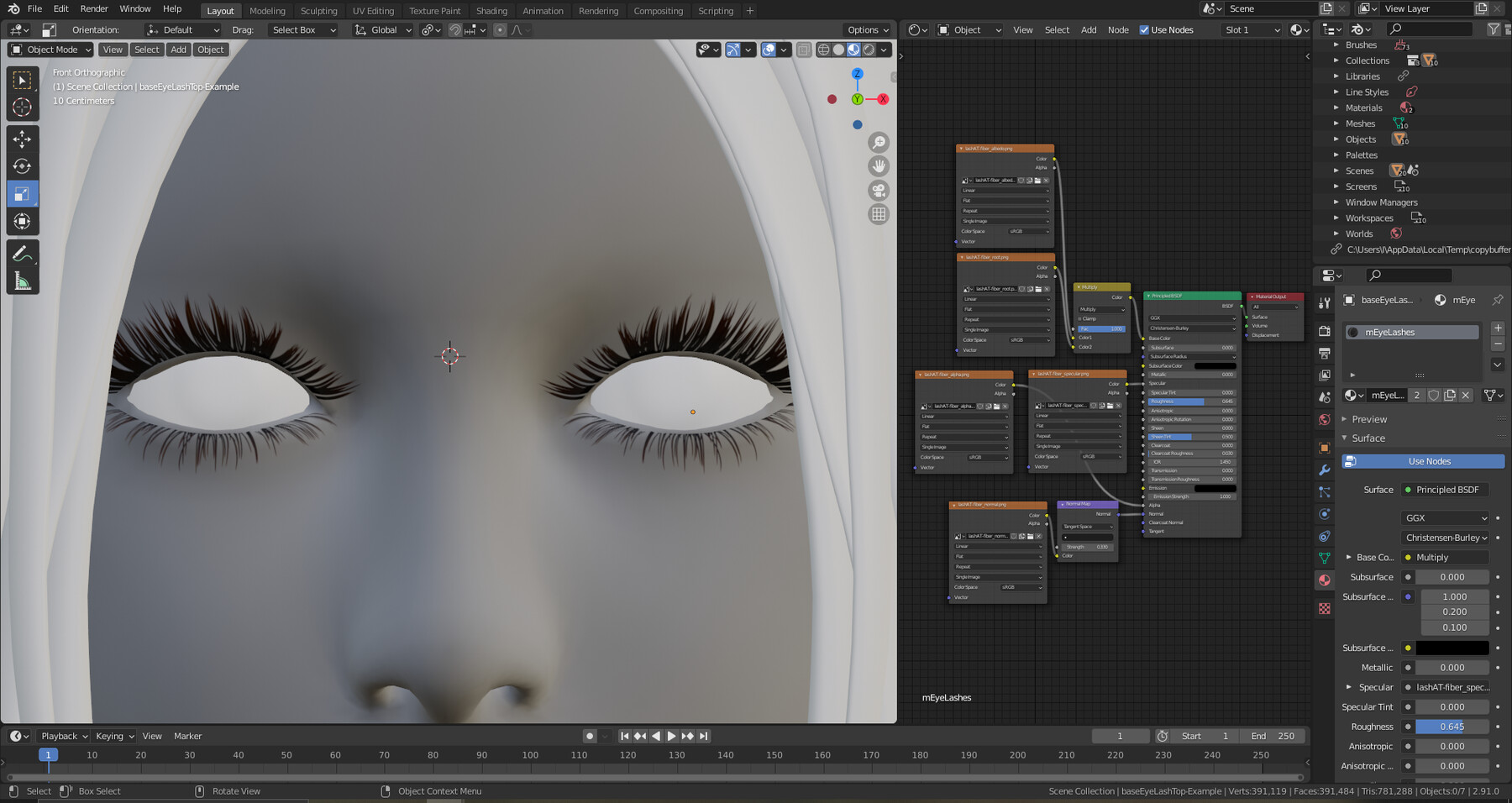Open the Object properties tab
Viewport: 1512px width, 803px height.
[x=1325, y=448]
